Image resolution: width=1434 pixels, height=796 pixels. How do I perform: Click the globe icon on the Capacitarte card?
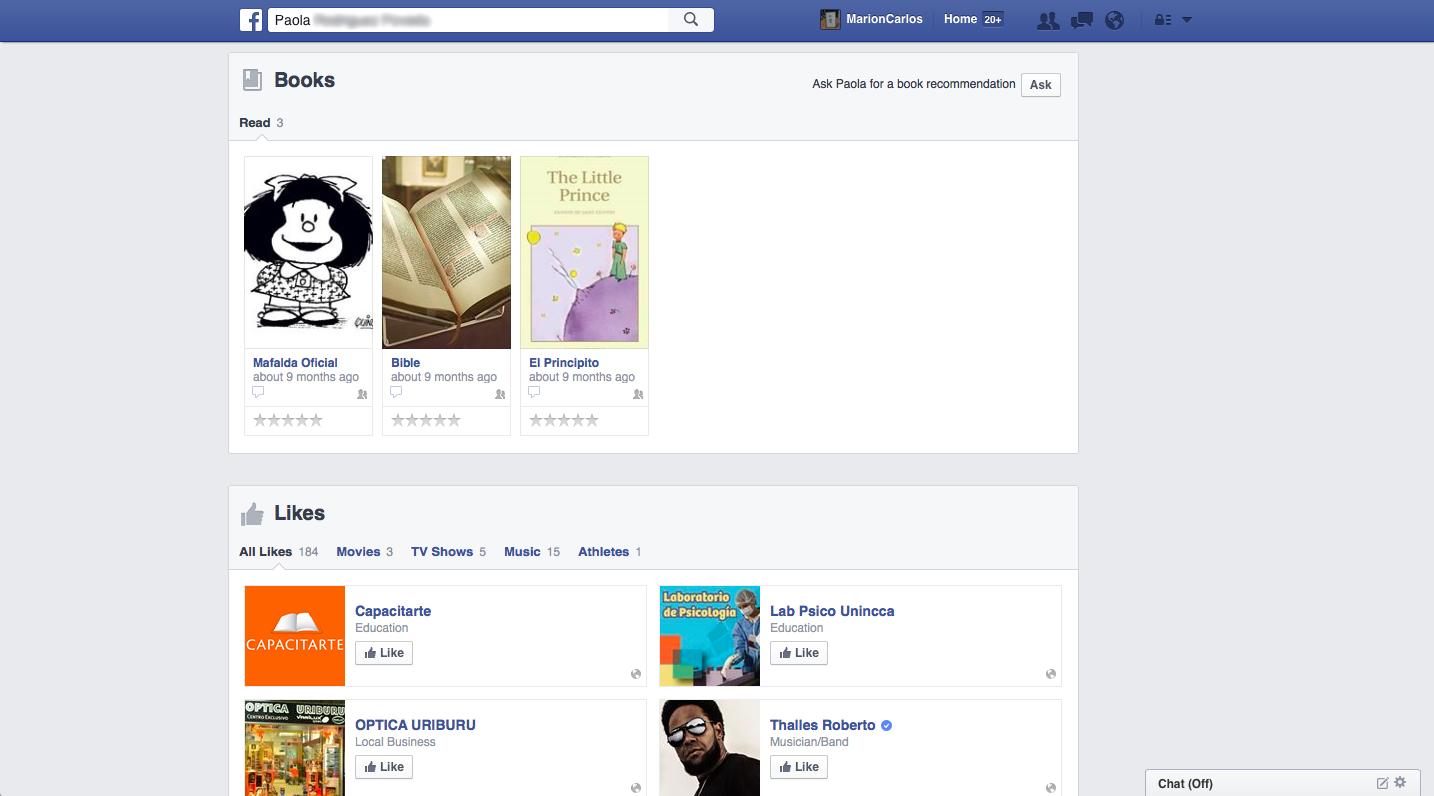[636, 674]
